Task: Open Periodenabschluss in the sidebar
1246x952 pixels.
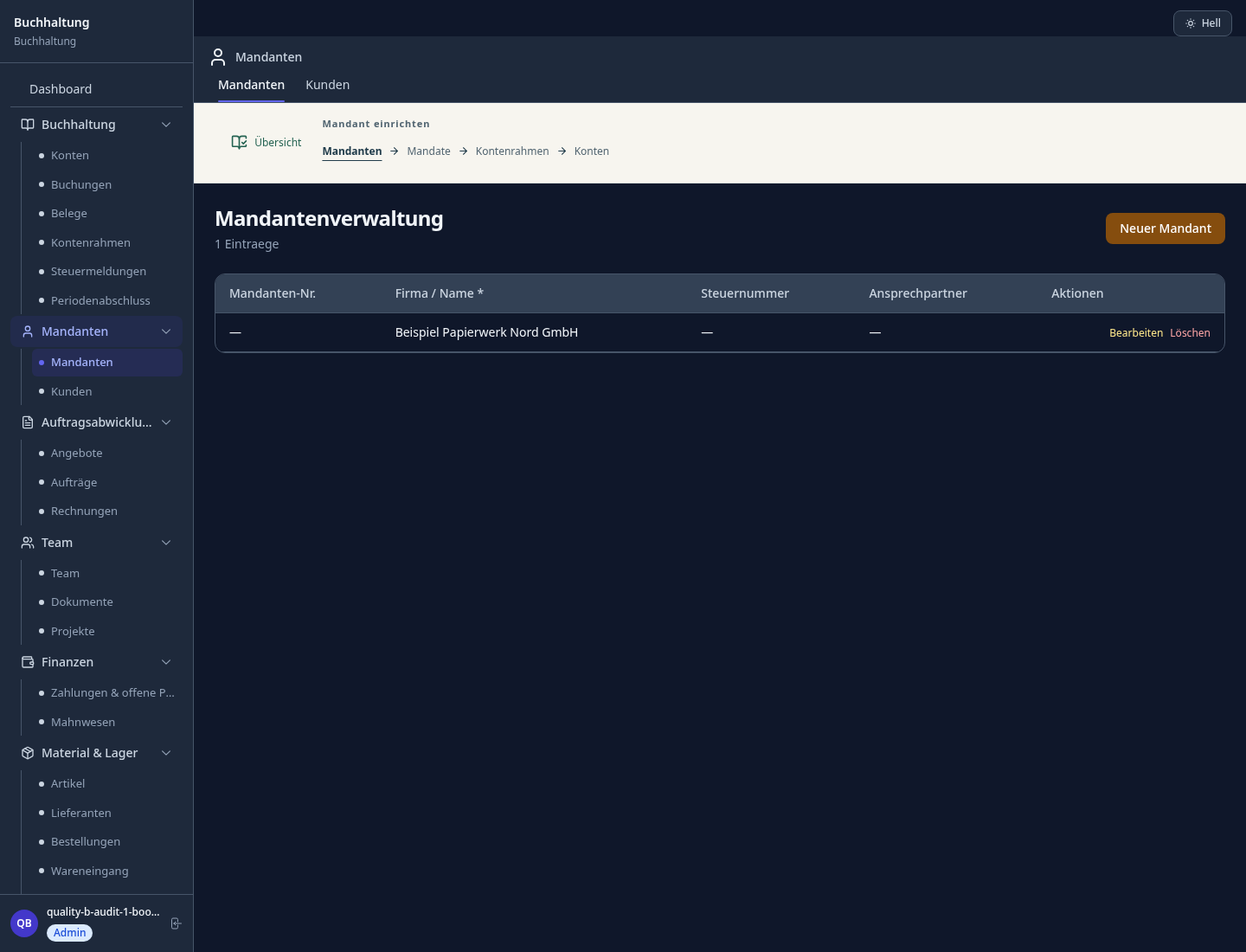Action: tap(107, 300)
